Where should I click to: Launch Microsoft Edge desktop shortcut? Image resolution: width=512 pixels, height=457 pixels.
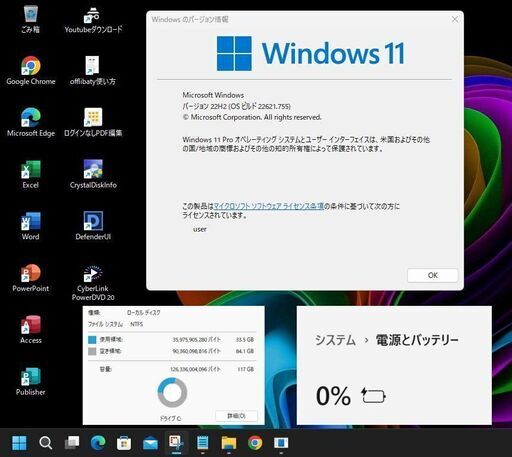(31, 122)
